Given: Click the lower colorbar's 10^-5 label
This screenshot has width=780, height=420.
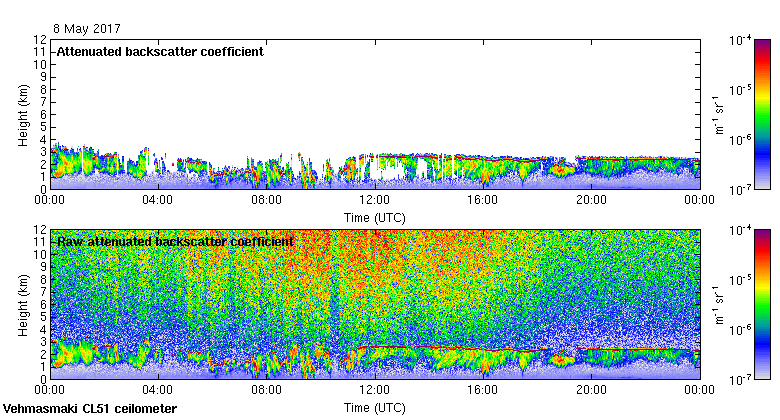Looking at the screenshot, I should pyautogui.click(x=740, y=280).
